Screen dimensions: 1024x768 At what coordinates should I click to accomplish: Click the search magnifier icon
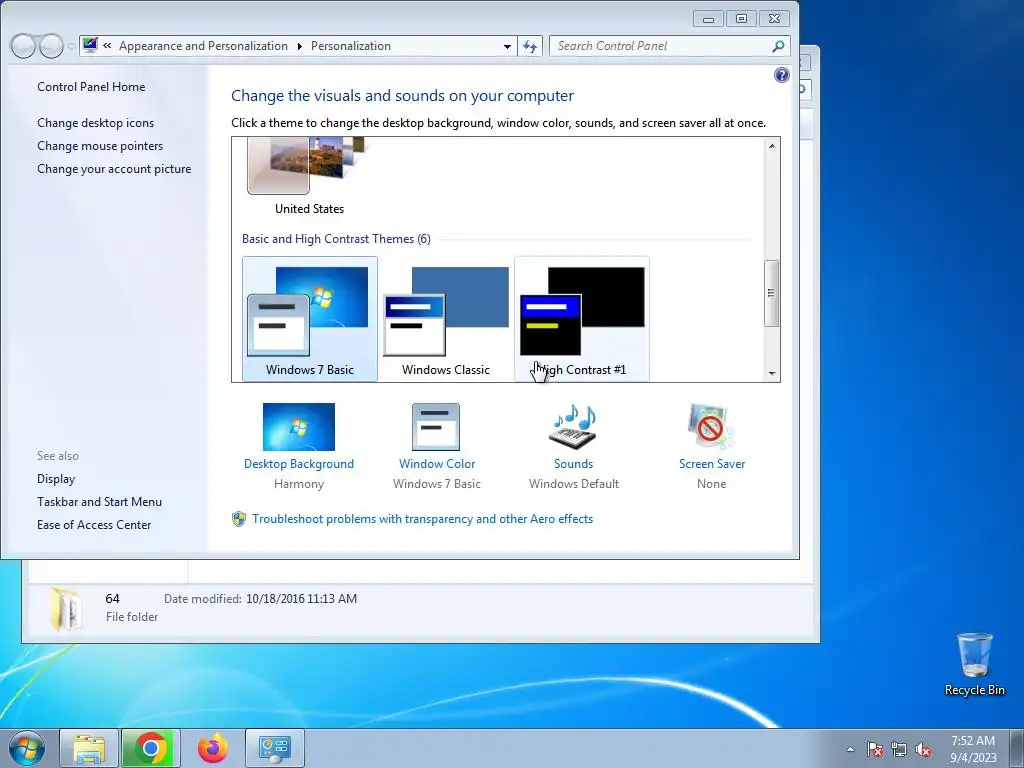click(778, 46)
